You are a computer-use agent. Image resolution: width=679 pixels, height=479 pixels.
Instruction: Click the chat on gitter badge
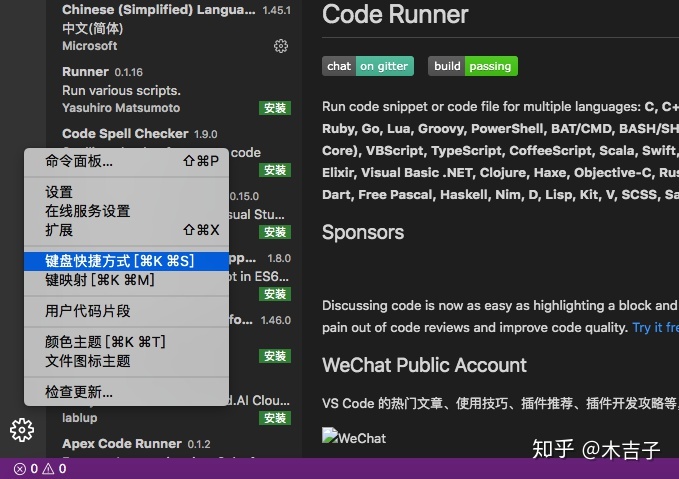(368, 66)
